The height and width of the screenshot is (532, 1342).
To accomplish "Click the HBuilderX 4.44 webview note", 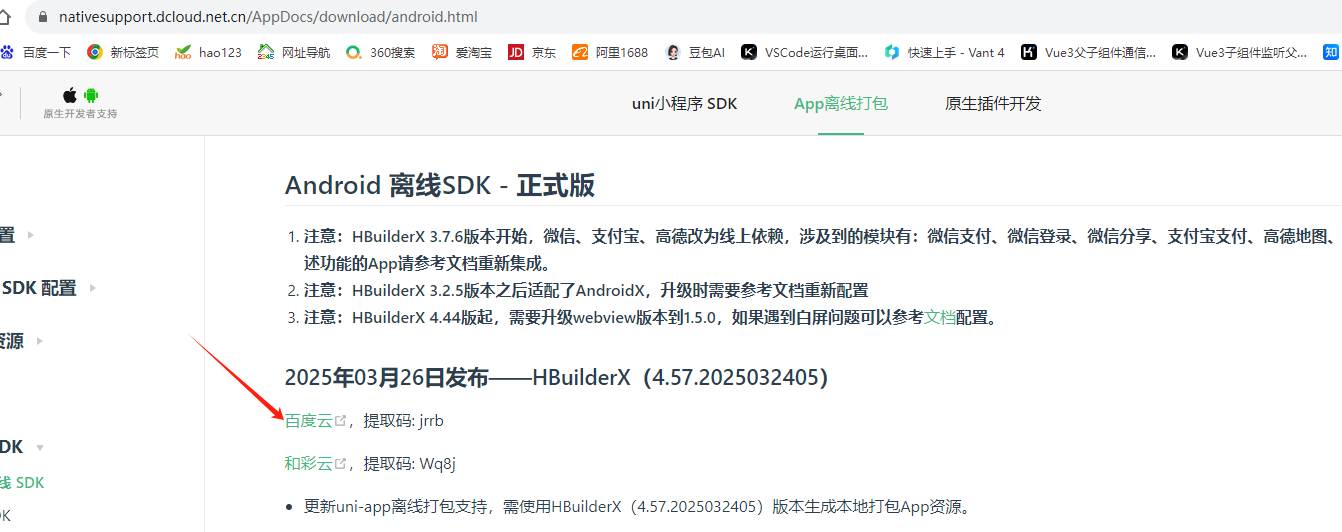I will point(650,318).
